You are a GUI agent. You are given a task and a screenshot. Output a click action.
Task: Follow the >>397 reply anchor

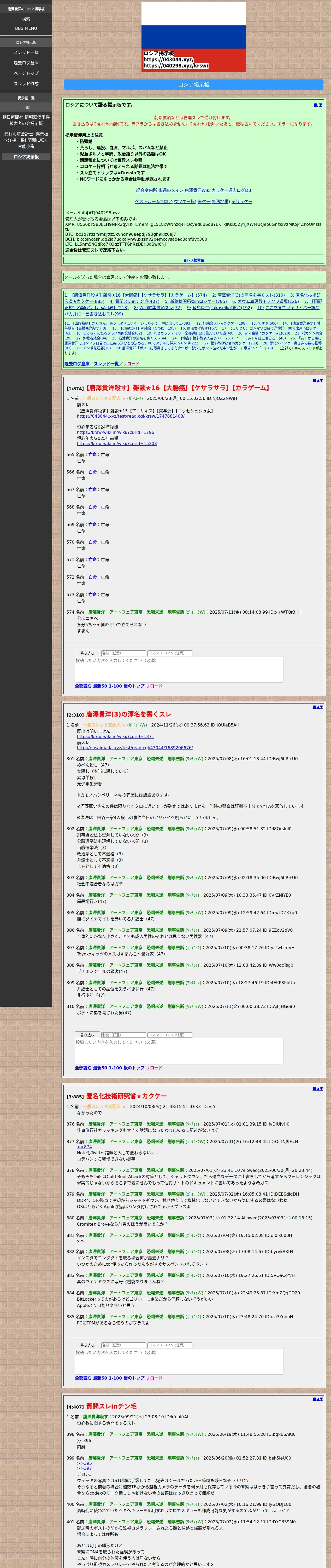coord(84,1469)
